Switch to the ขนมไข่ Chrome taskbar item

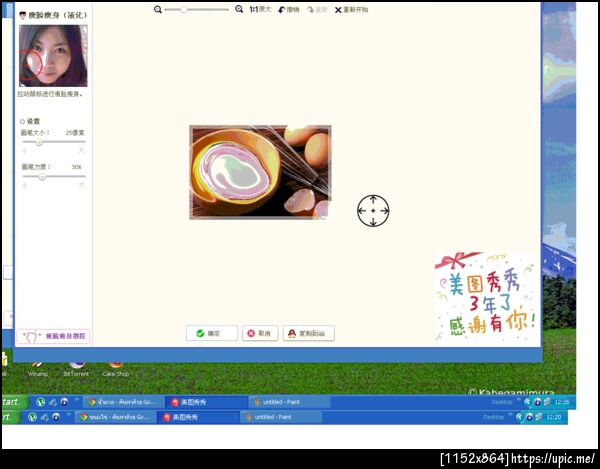coord(116,417)
